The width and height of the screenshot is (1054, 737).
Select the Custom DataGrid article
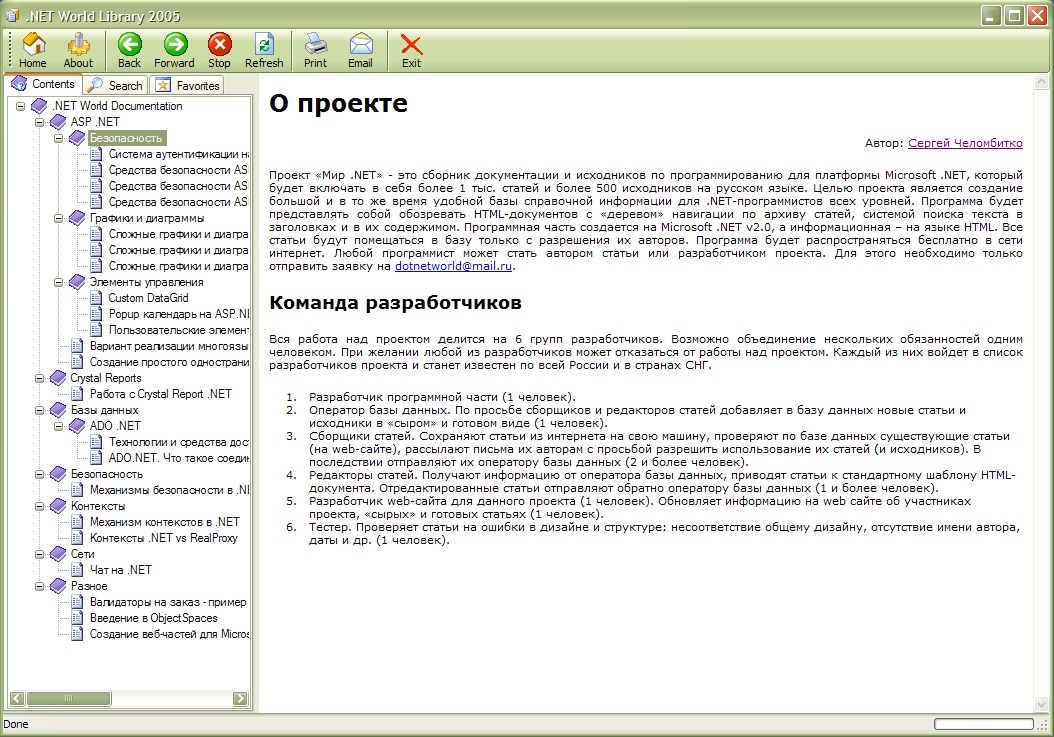coord(149,298)
